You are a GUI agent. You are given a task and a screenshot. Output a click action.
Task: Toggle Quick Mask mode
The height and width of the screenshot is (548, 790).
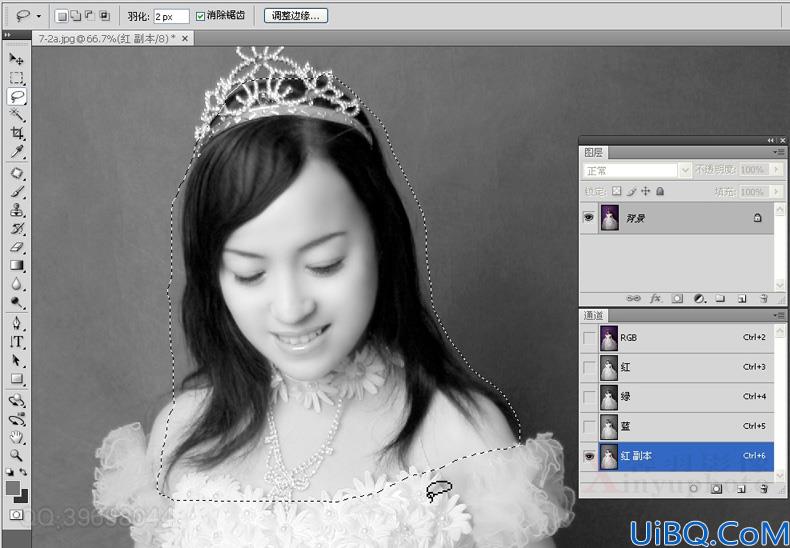coord(16,514)
